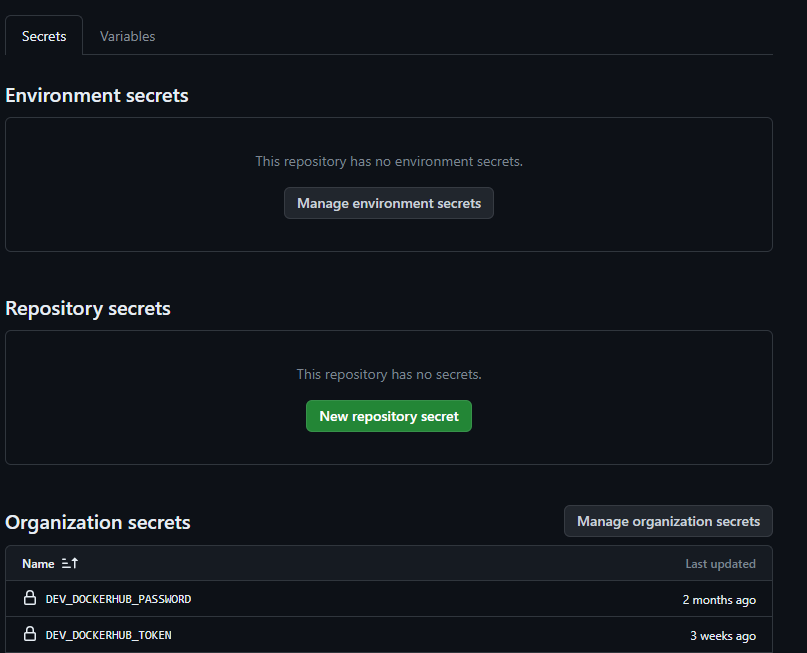Create a New repository secret
Image resolution: width=807 pixels, height=653 pixels.
tap(389, 416)
